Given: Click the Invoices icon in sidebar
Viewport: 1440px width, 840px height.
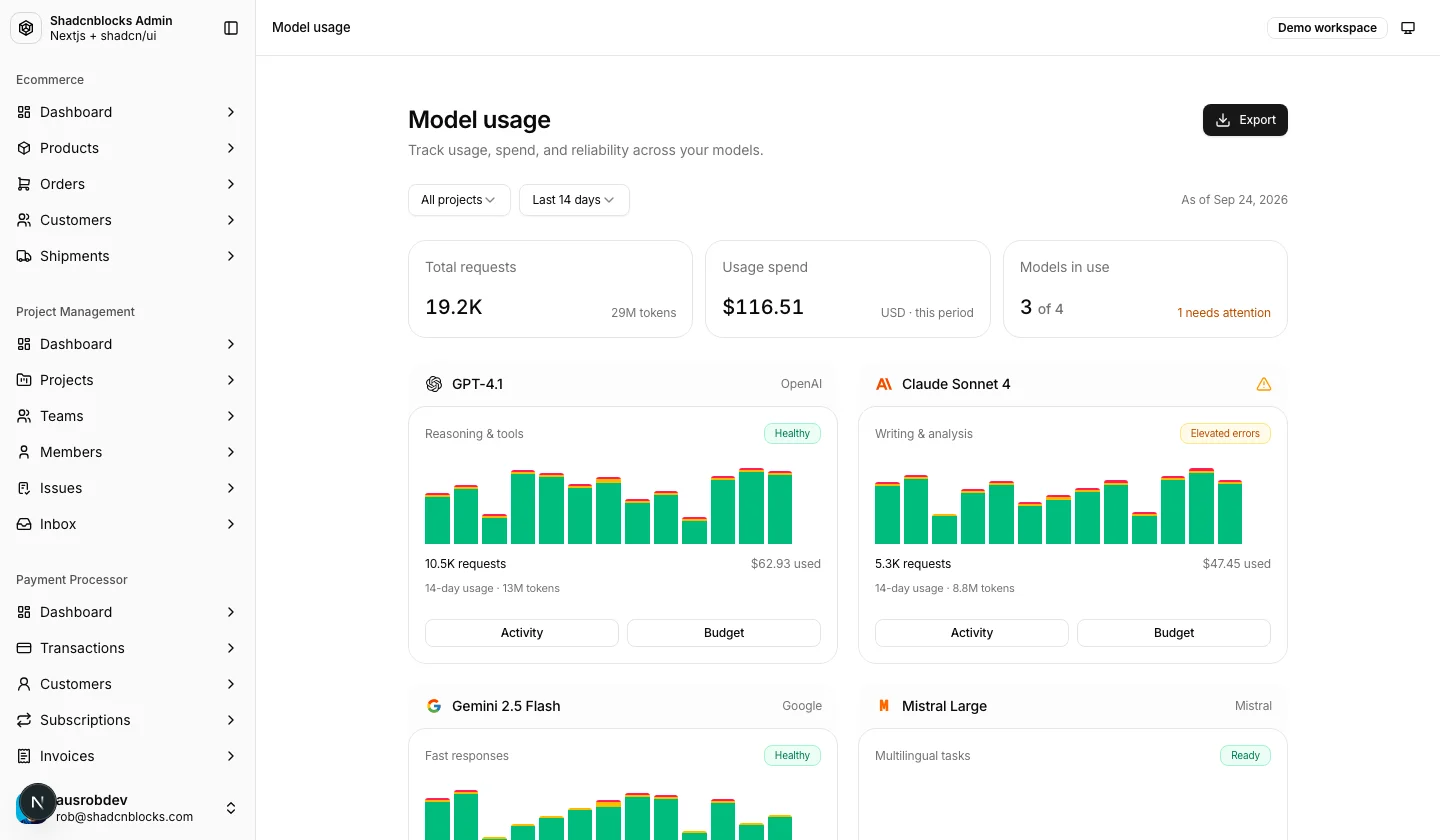Looking at the screenshot, I should click(x=24, y=756).
